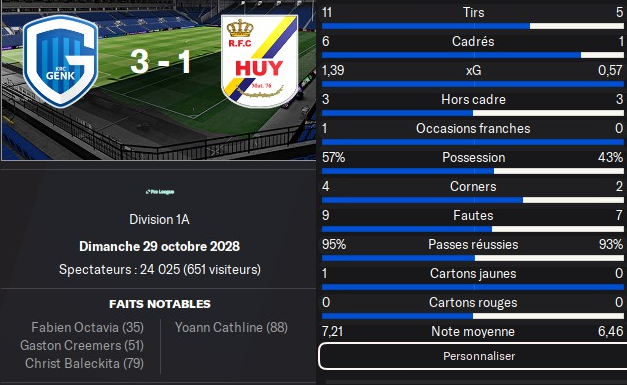
Task: Open Fabien Octavia (35) goal scorer
Action: (x=88, y=327)
